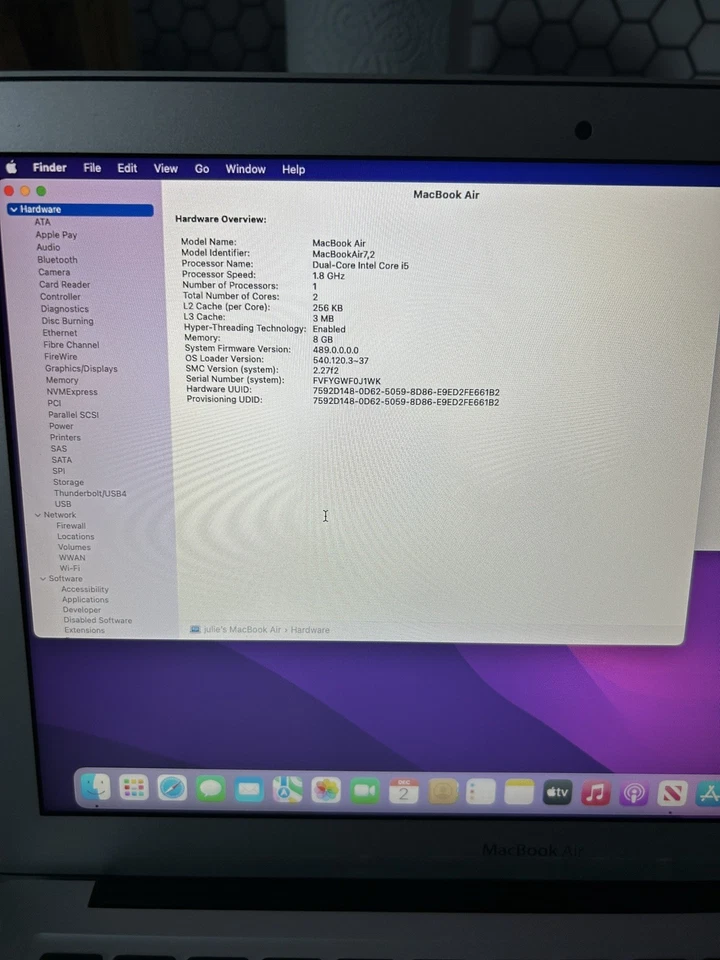The height and width of the screenshot is (960, 720).
Task: Open Finder from the Dock
Action: 96,787
